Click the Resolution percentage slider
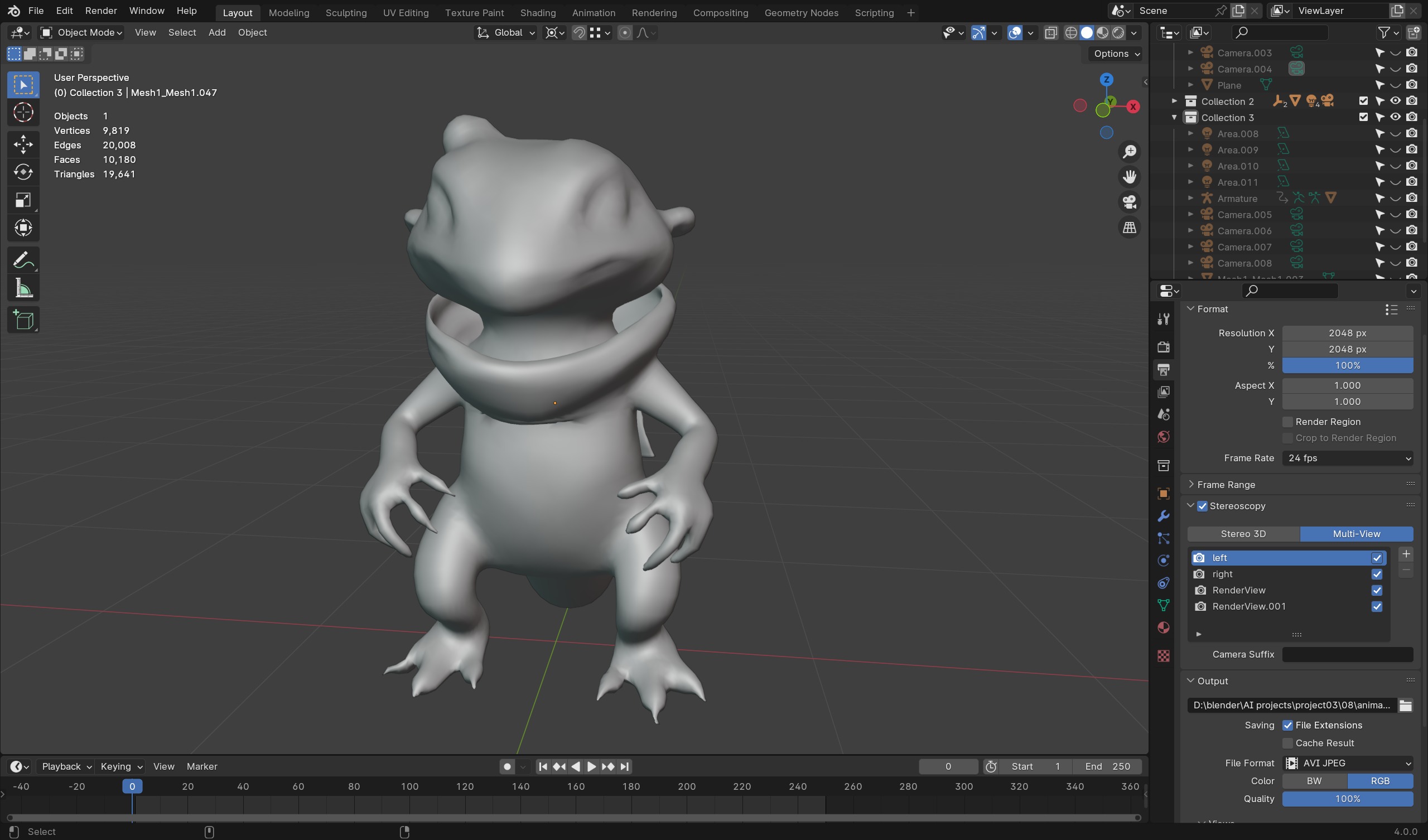Viewport: 1428px width, 840px height. (x=1348, y=365)
